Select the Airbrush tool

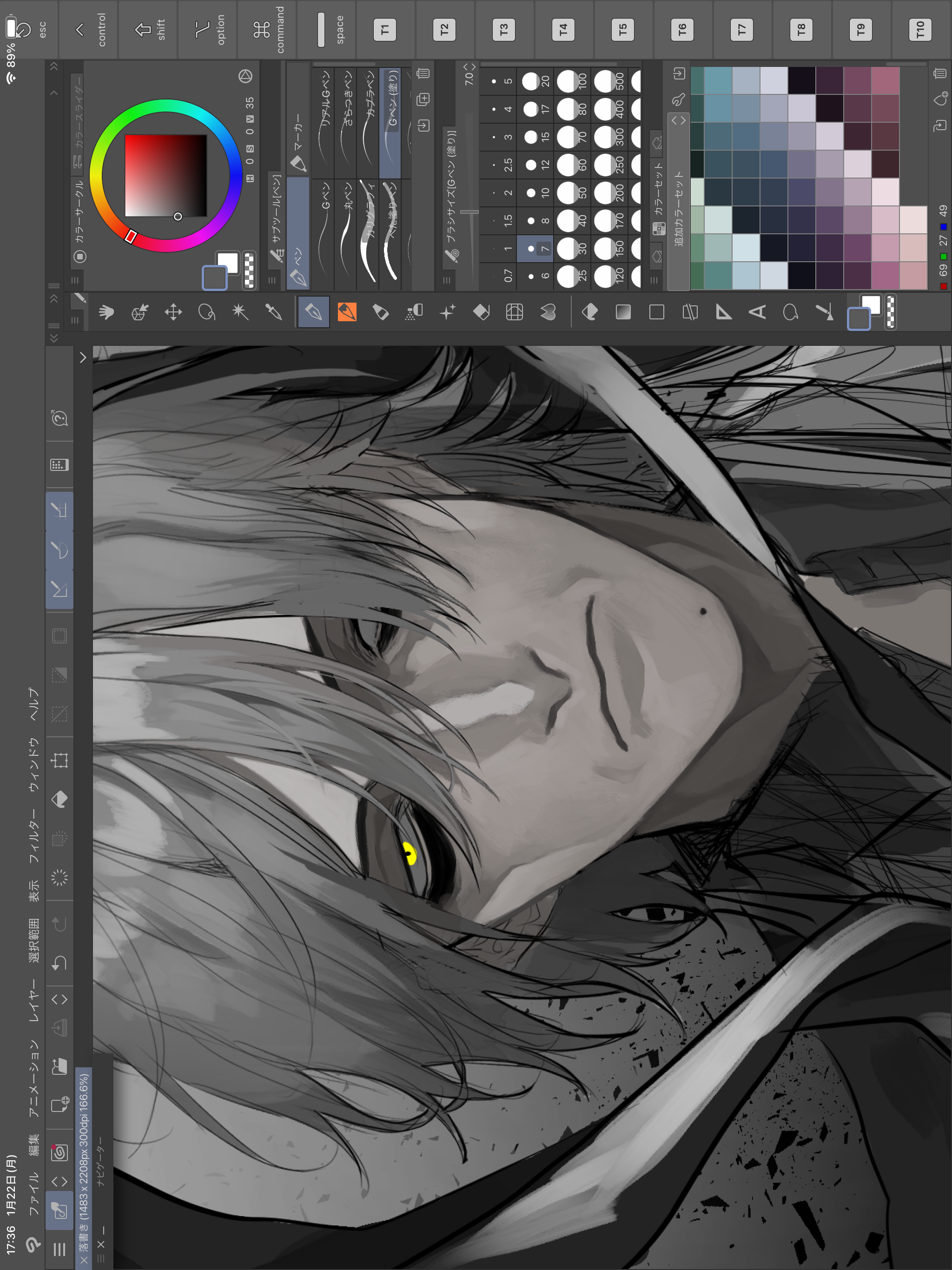pos(414,312)
